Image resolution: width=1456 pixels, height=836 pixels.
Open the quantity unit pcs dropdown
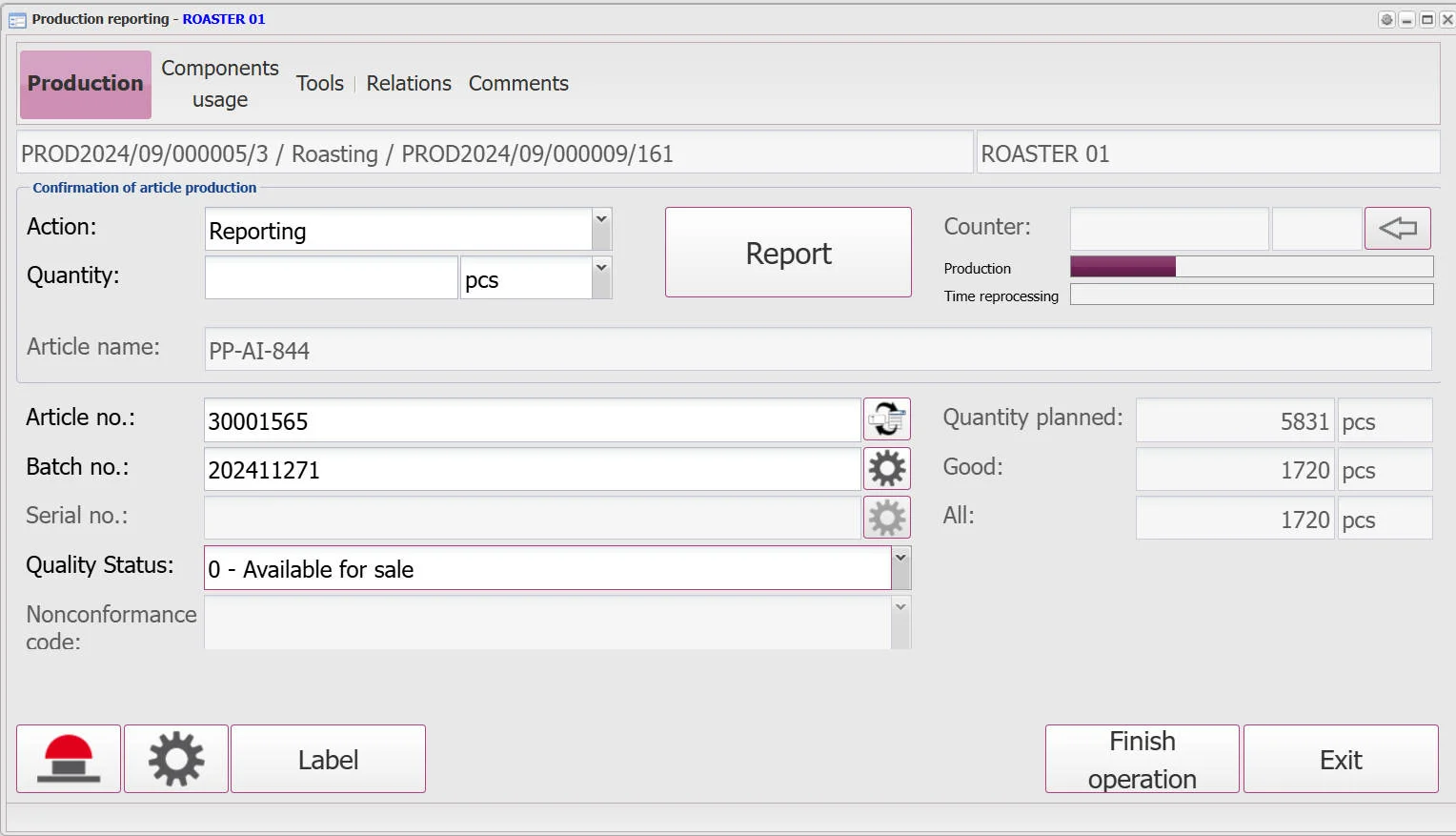point(601,278)
